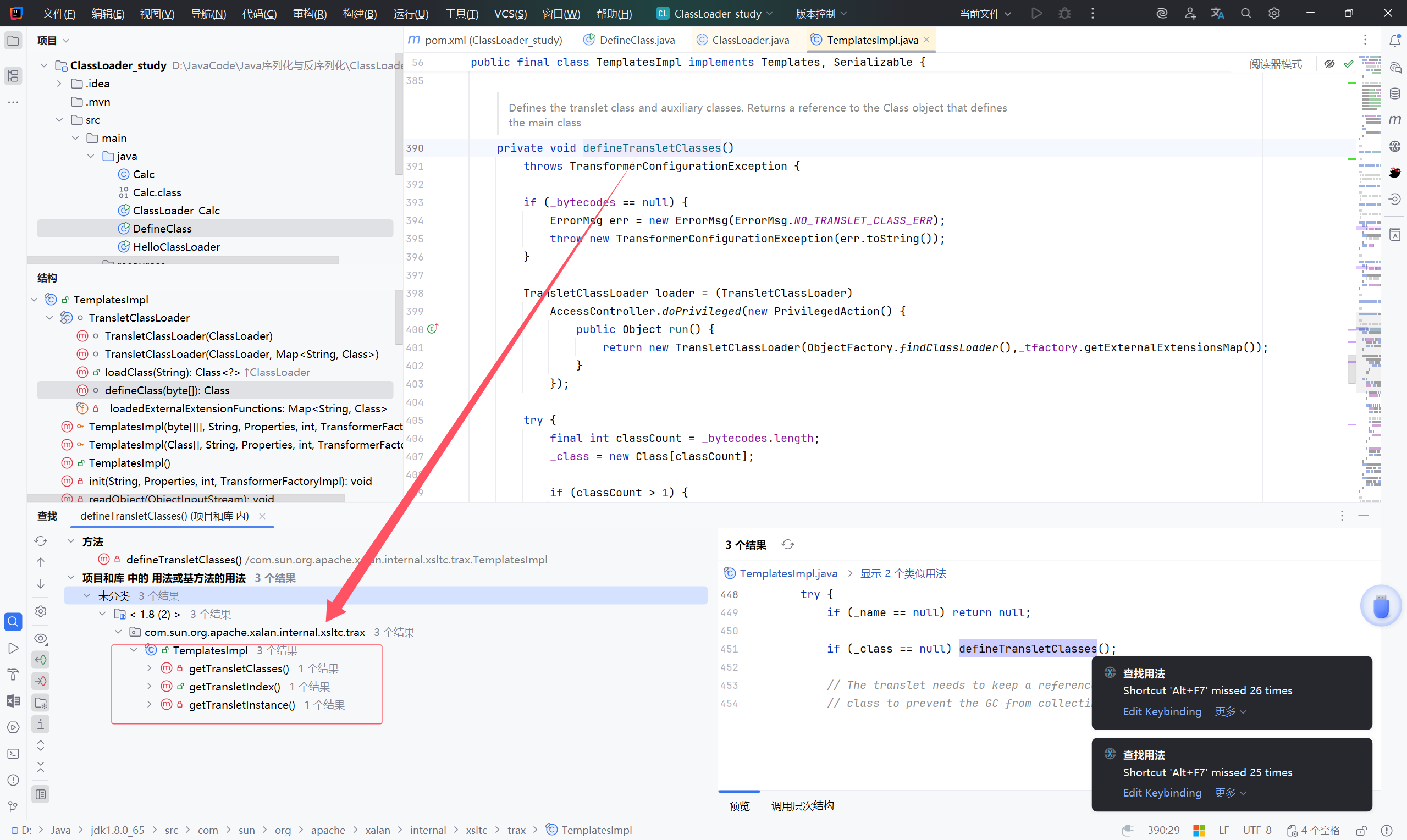Open IDE settings gear icon
This screenshot has height=840, width=1407.
click(1273, 13)
